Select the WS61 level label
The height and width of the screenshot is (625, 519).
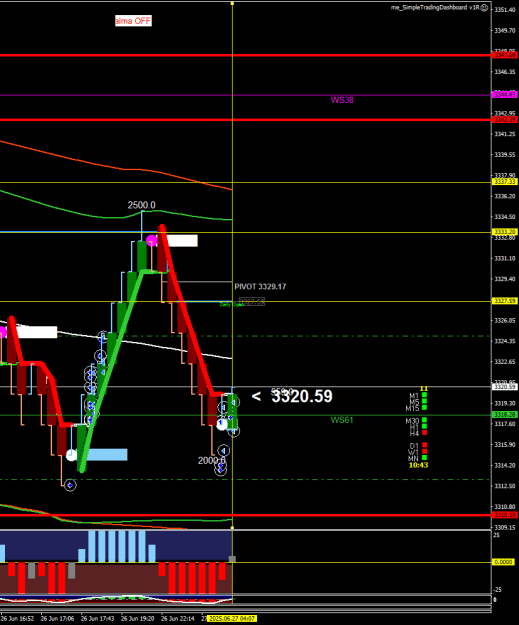342,420
